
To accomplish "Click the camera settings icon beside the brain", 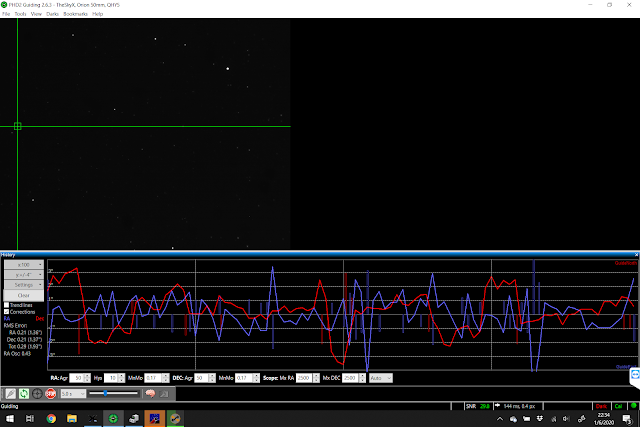I will coord(164,394).
